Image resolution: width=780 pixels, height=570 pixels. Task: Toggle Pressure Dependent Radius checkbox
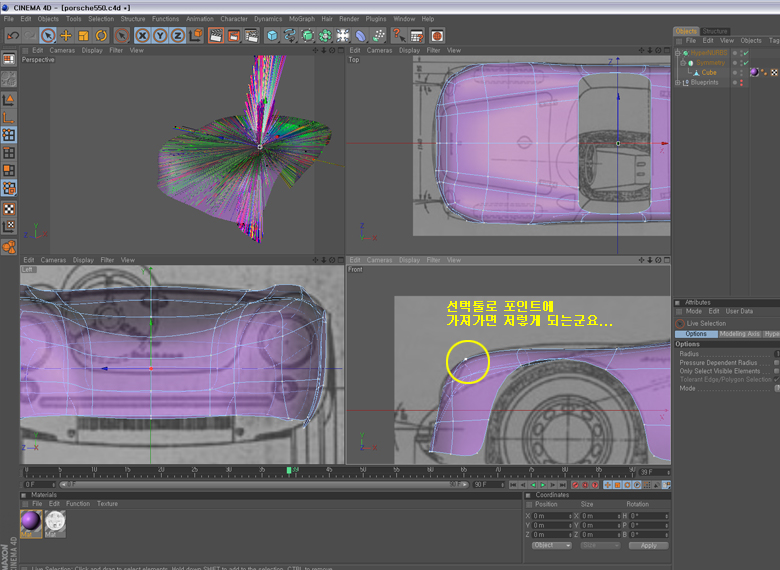777,363
